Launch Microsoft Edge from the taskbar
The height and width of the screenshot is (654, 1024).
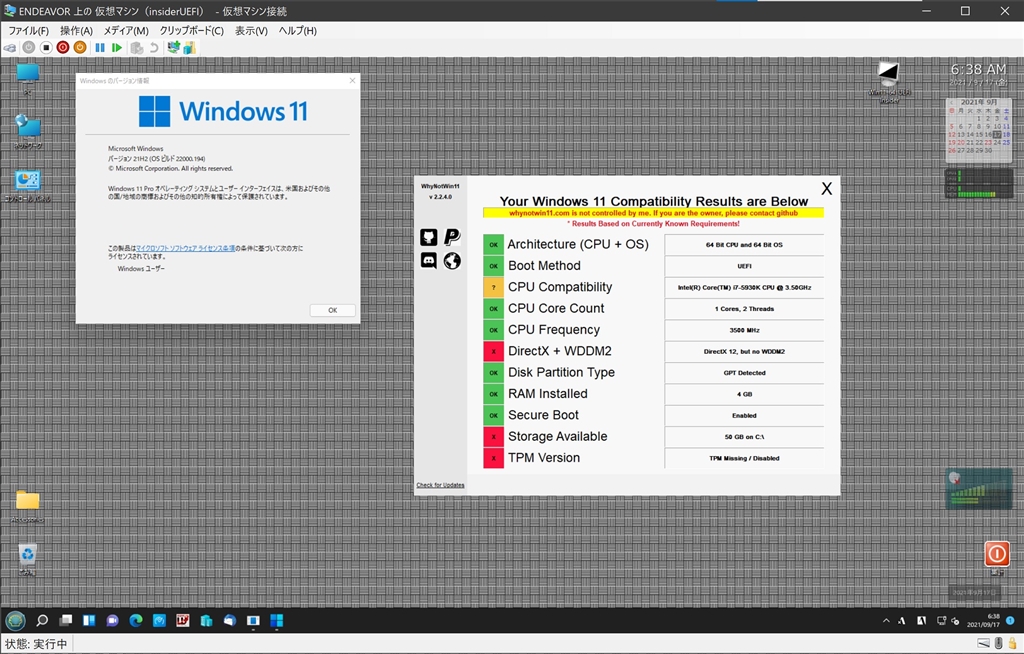tap(136, 621)
